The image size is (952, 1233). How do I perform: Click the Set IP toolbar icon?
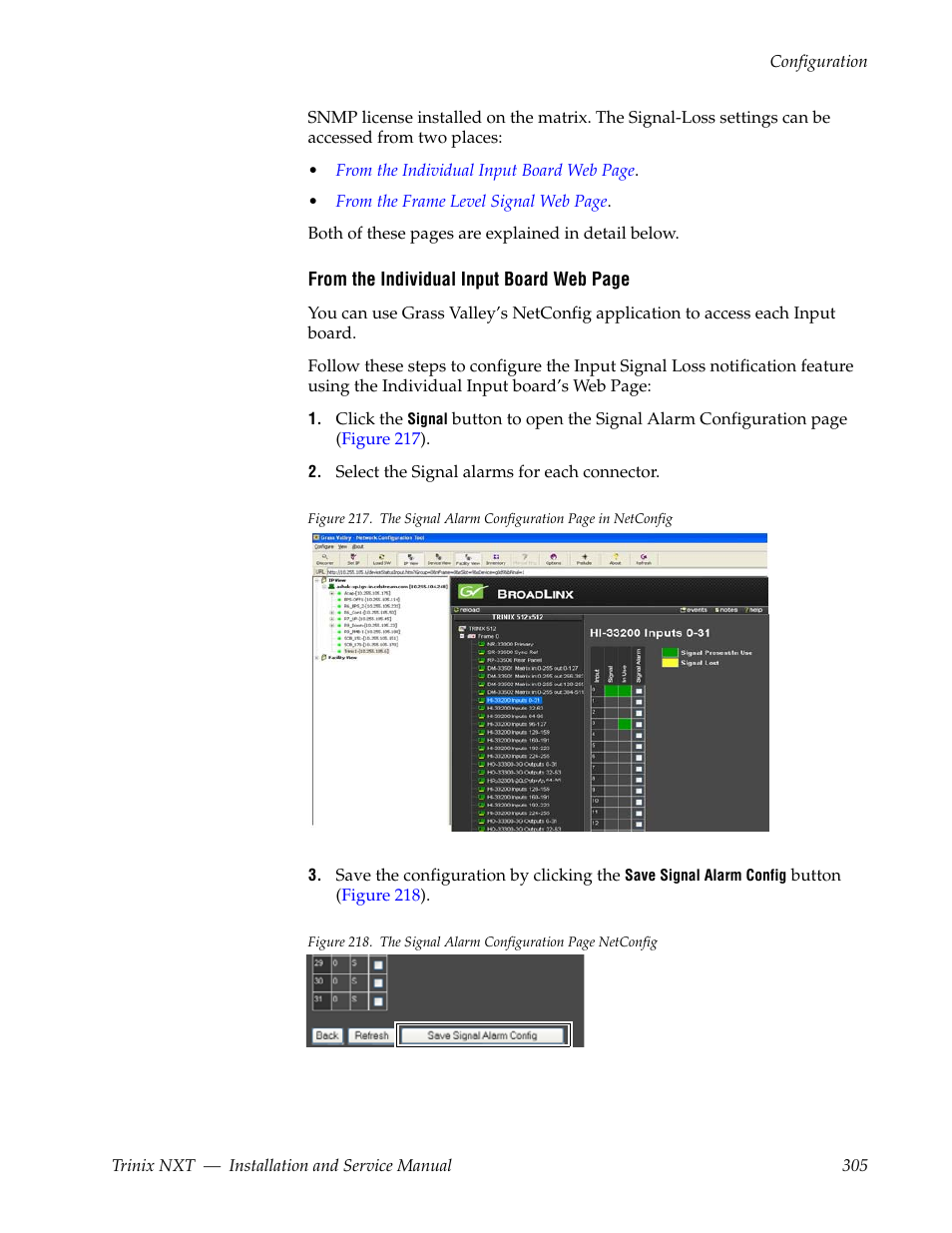352,560
